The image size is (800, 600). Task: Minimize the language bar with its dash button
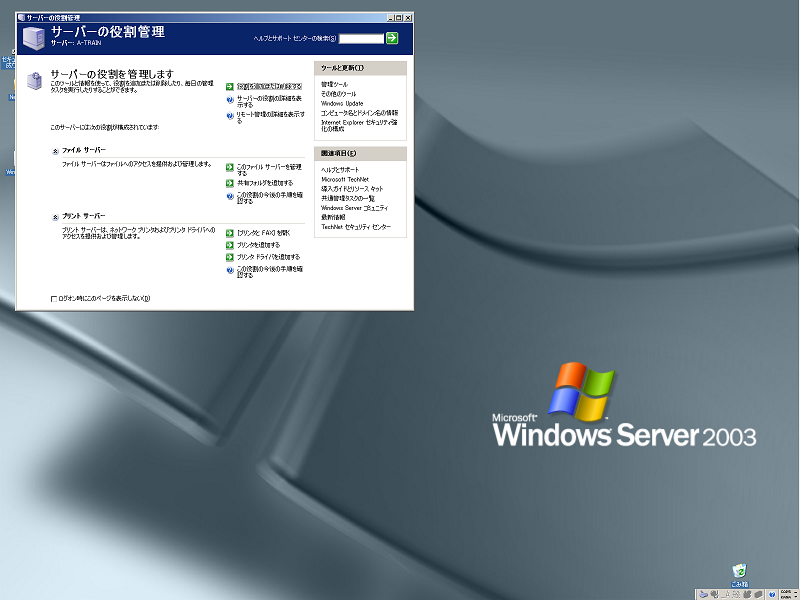pos(796,592)
